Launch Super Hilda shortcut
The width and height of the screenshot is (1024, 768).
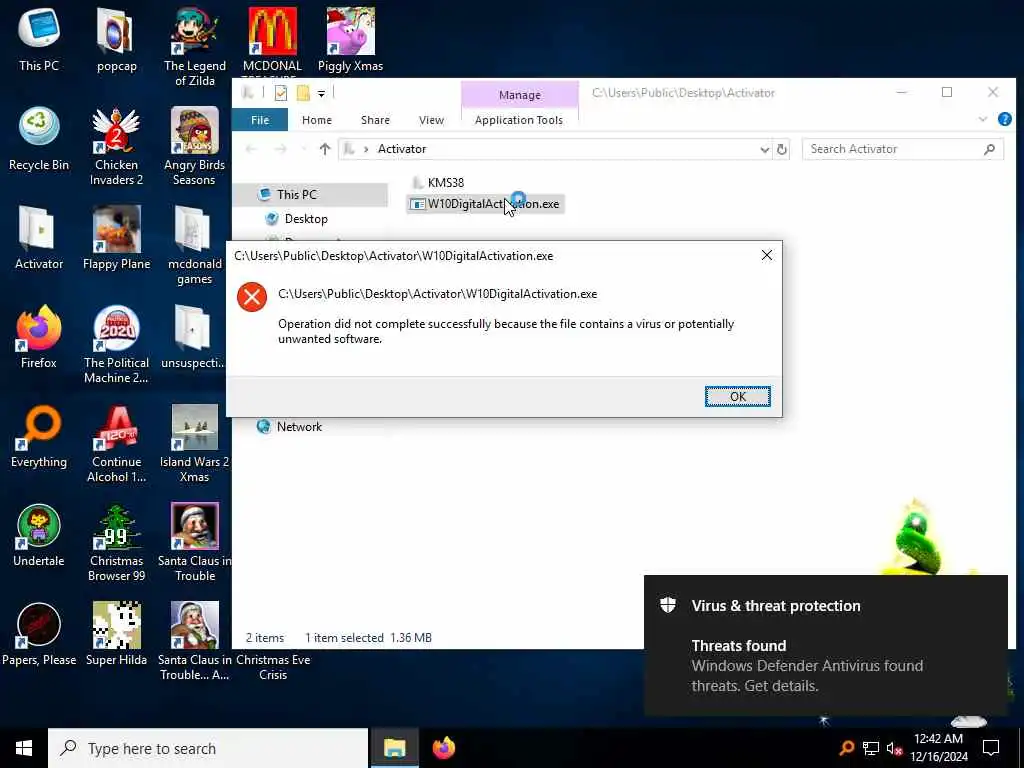(x=116, y=633)
